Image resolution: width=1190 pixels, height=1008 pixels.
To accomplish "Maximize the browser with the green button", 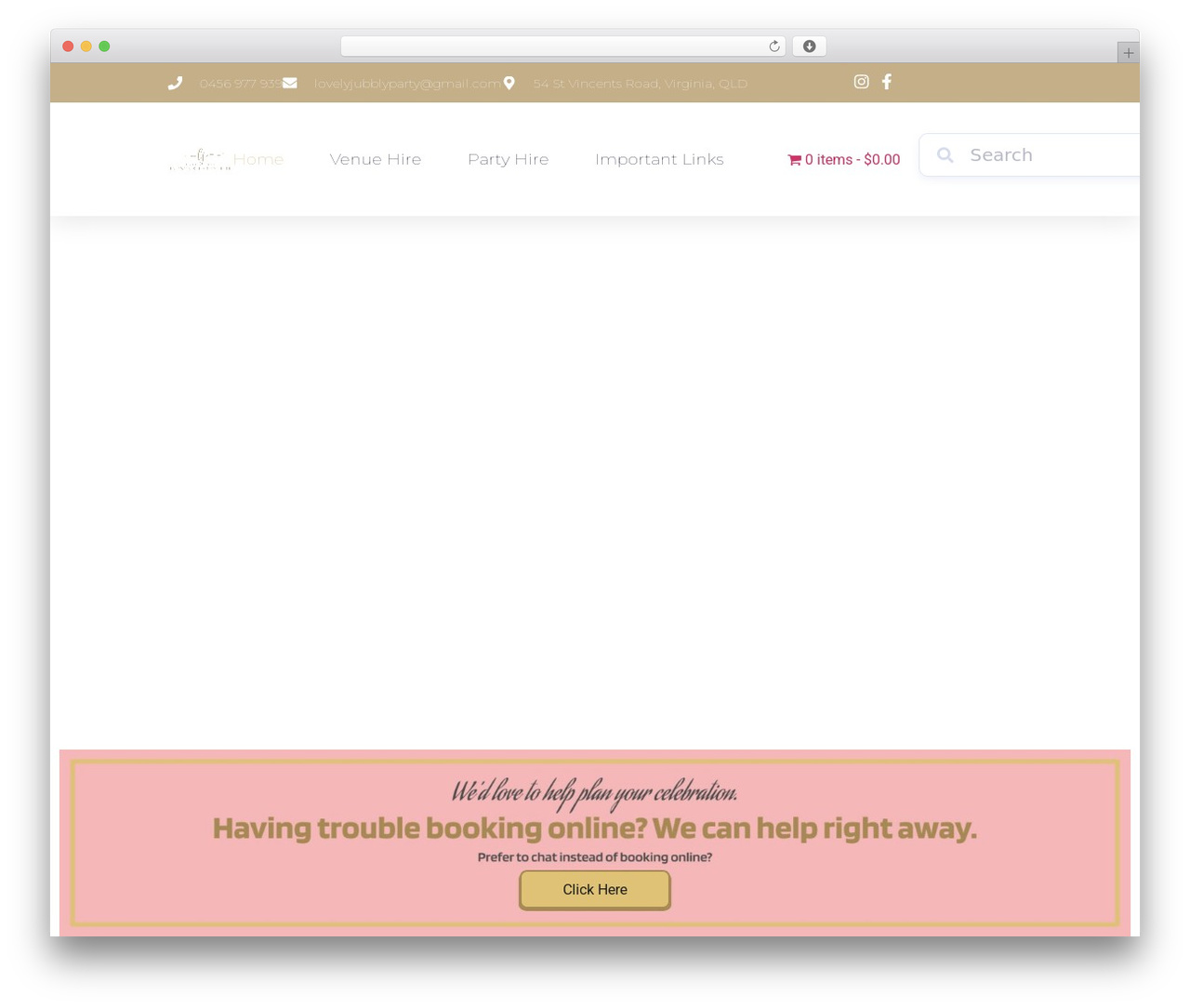I will pyautogui.click(x=104, y=46).
